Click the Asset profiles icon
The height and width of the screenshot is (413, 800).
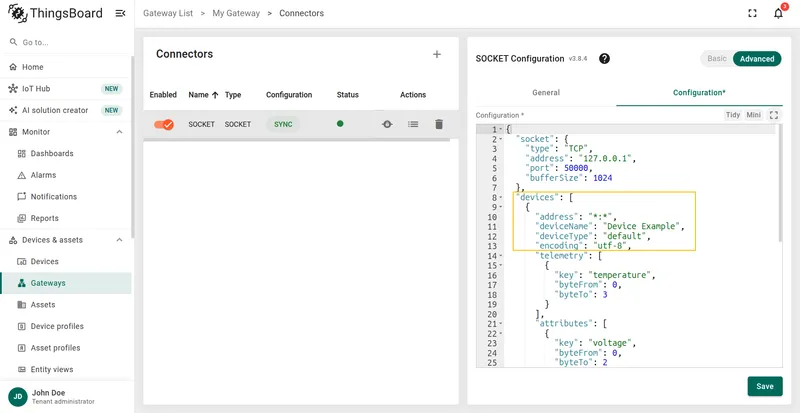click(x=21, y=348)
